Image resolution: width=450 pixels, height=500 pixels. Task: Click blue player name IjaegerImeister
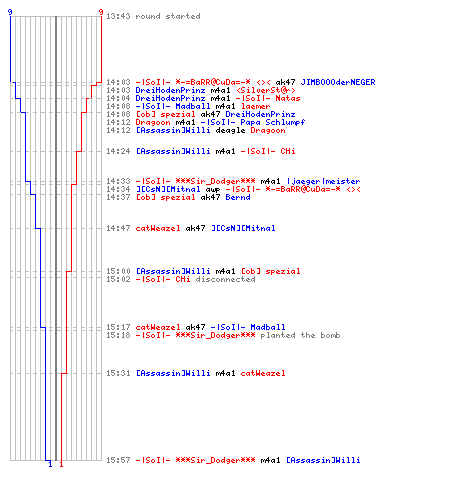pyautogui.click(x=323, y=181)
